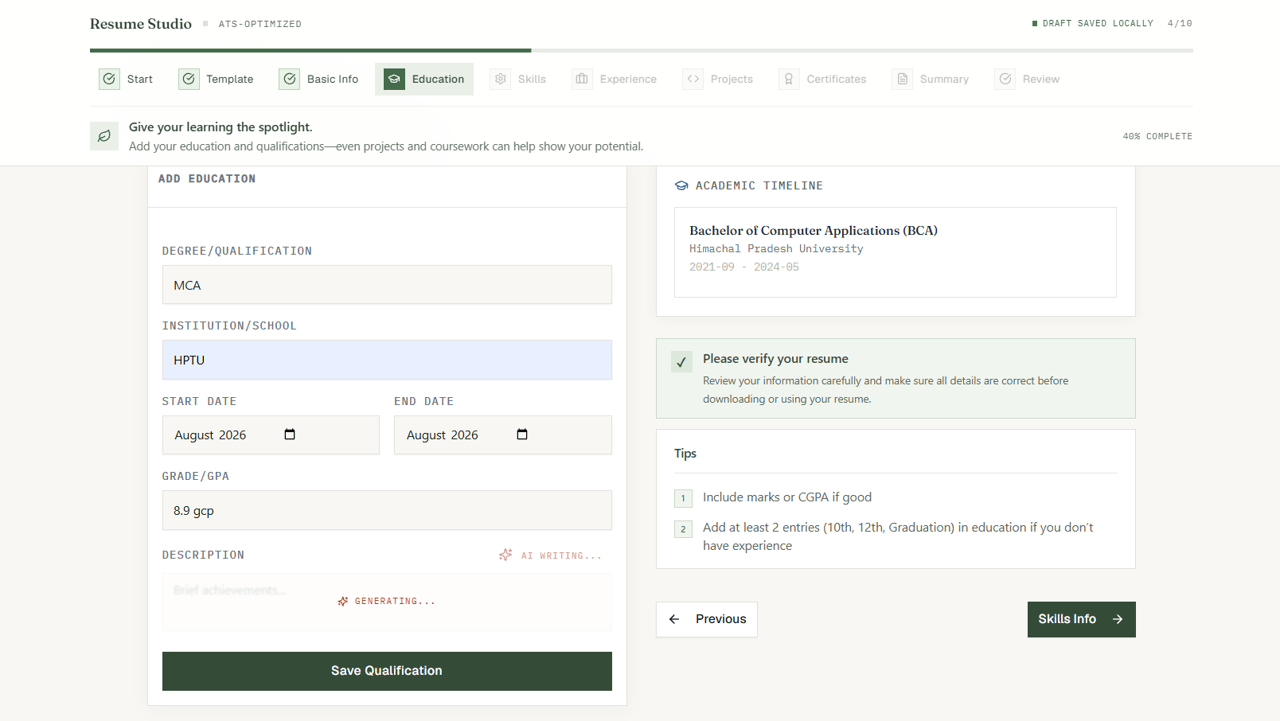Screen dimensions: 1280x721
Task: Click the Skills gear icon
Action: pos(501,79)
